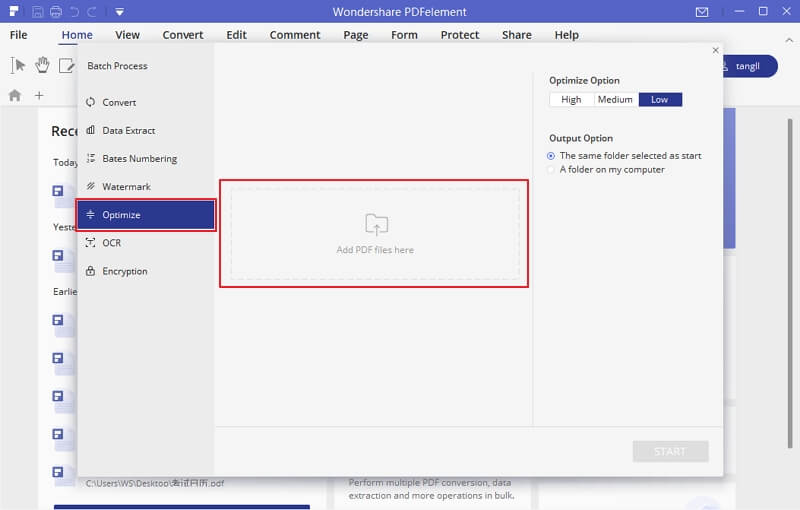Close the Batch Process dialog

715,50
